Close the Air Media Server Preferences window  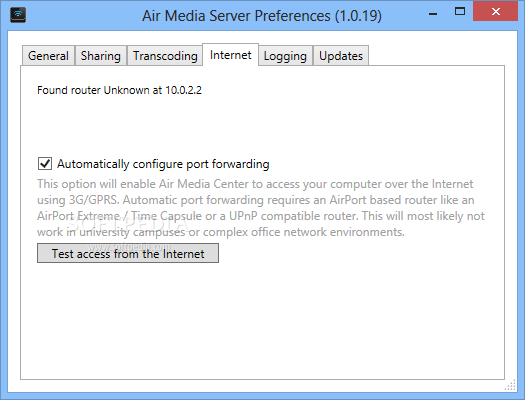click(x=496, y=11)
